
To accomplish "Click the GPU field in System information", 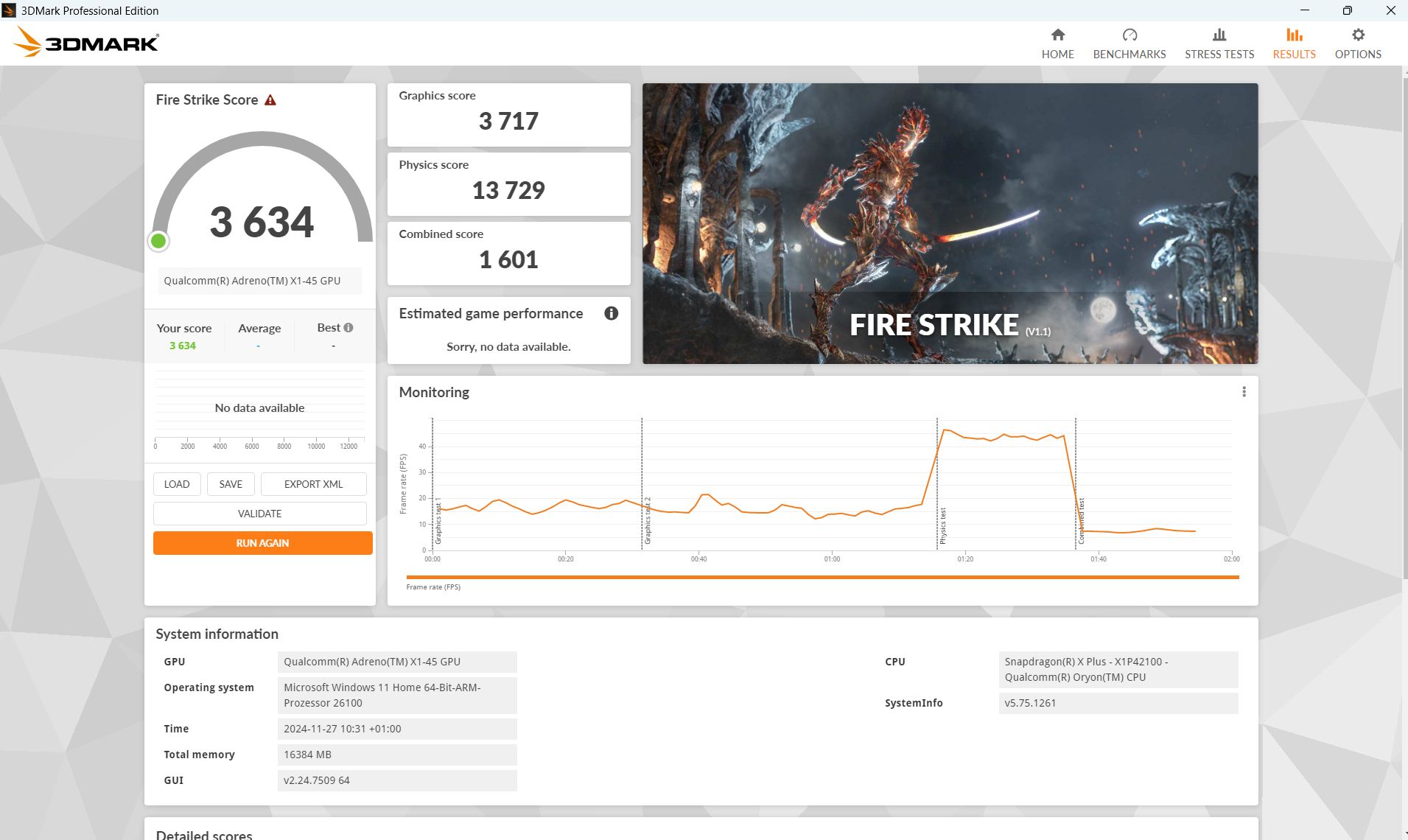I will coord(397,662).
